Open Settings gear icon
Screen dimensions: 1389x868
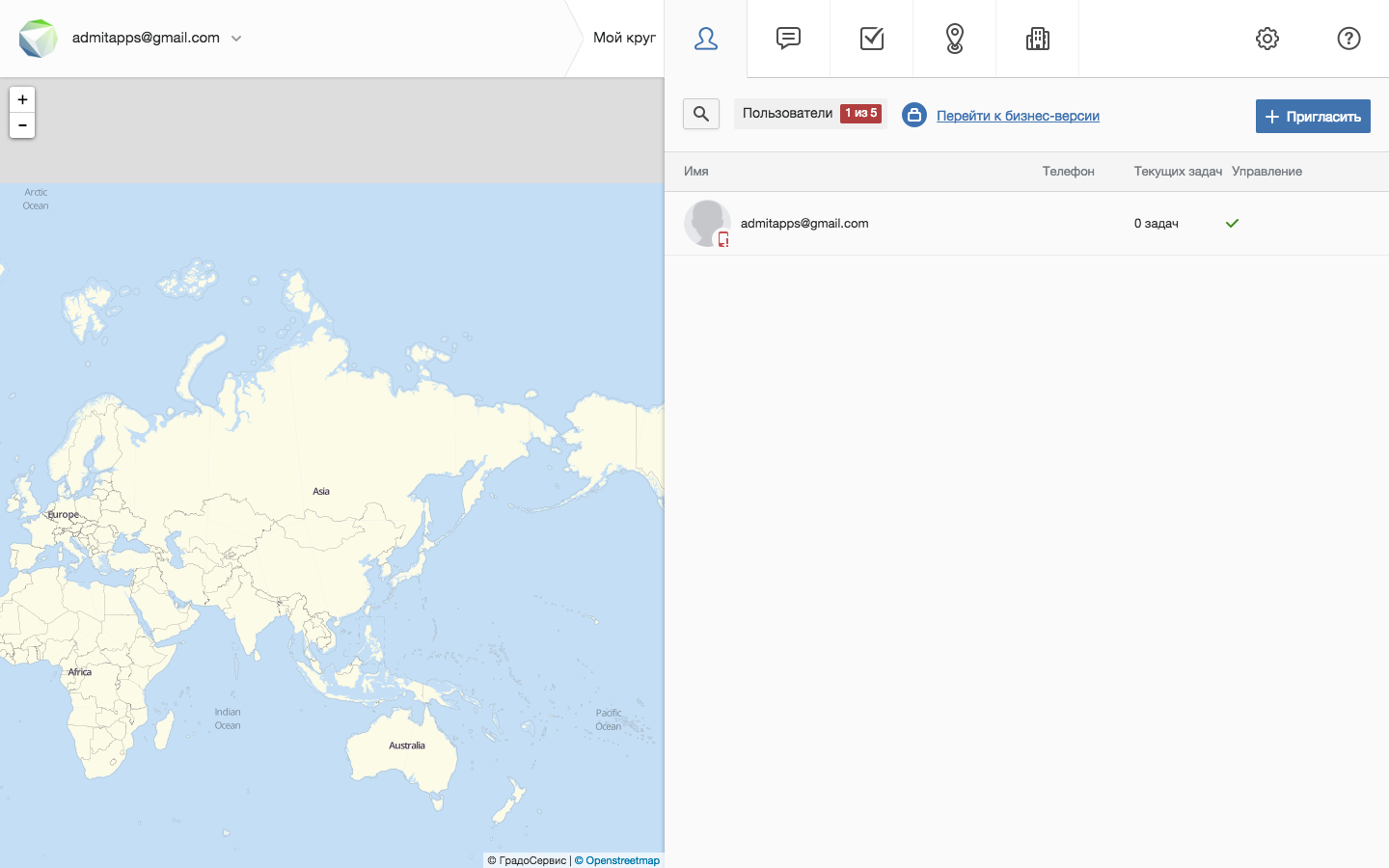(x=1267, y=39)
